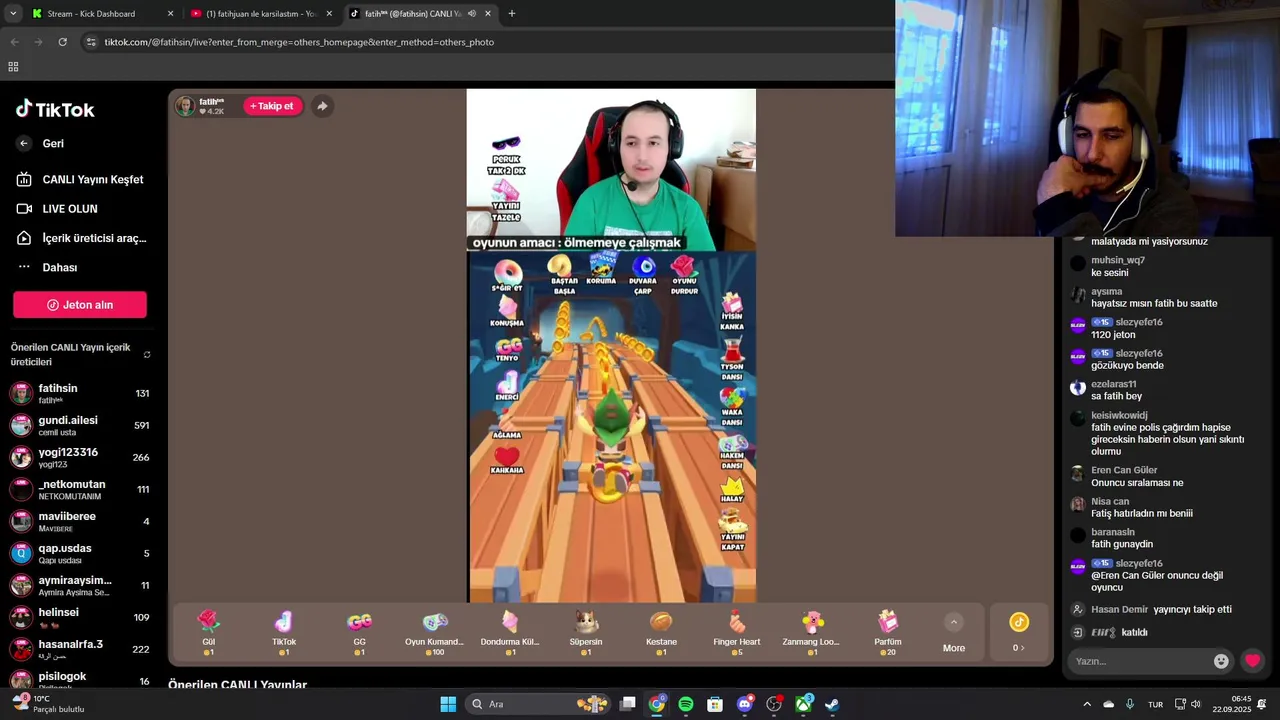Screen dimensions: 1280x720
Task: Select LIVE OLUN menu item
Action: 58,209
